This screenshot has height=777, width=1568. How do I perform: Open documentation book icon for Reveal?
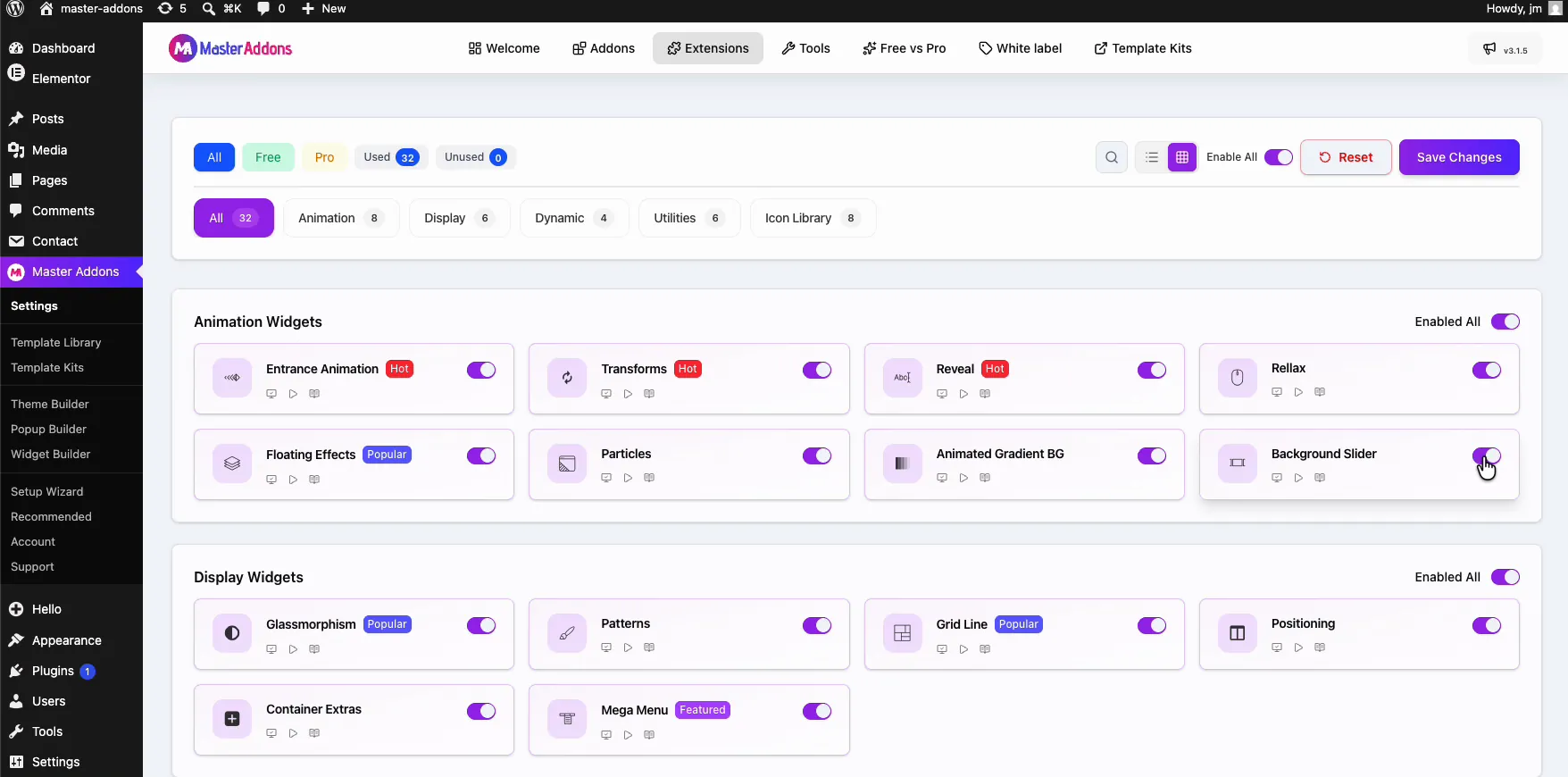pyautogui.click(x=985, y=394)
